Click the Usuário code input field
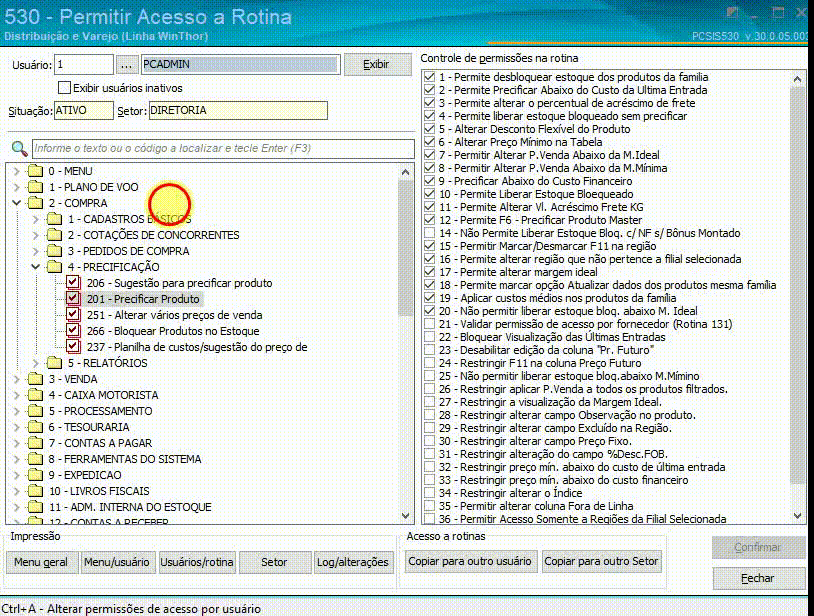814x616 pixels. point(84,65)
